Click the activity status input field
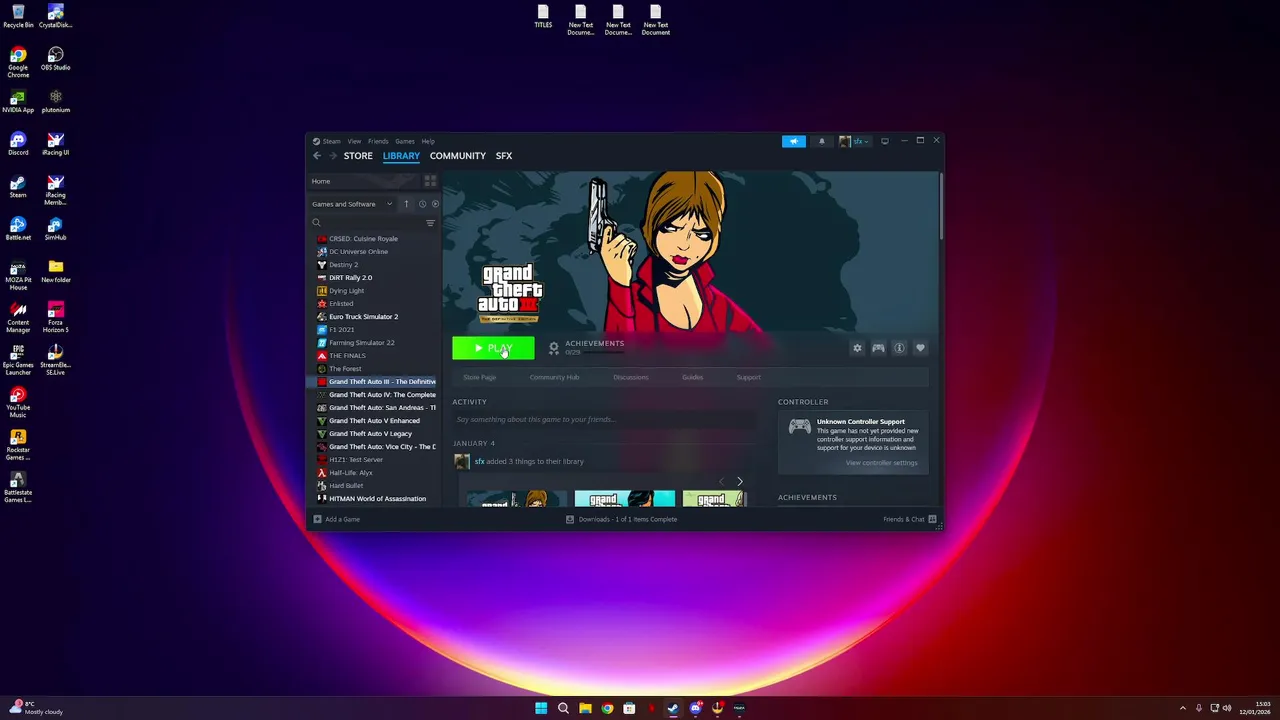This screenshot has height=720, width=1280. click(x=604, y=420)
